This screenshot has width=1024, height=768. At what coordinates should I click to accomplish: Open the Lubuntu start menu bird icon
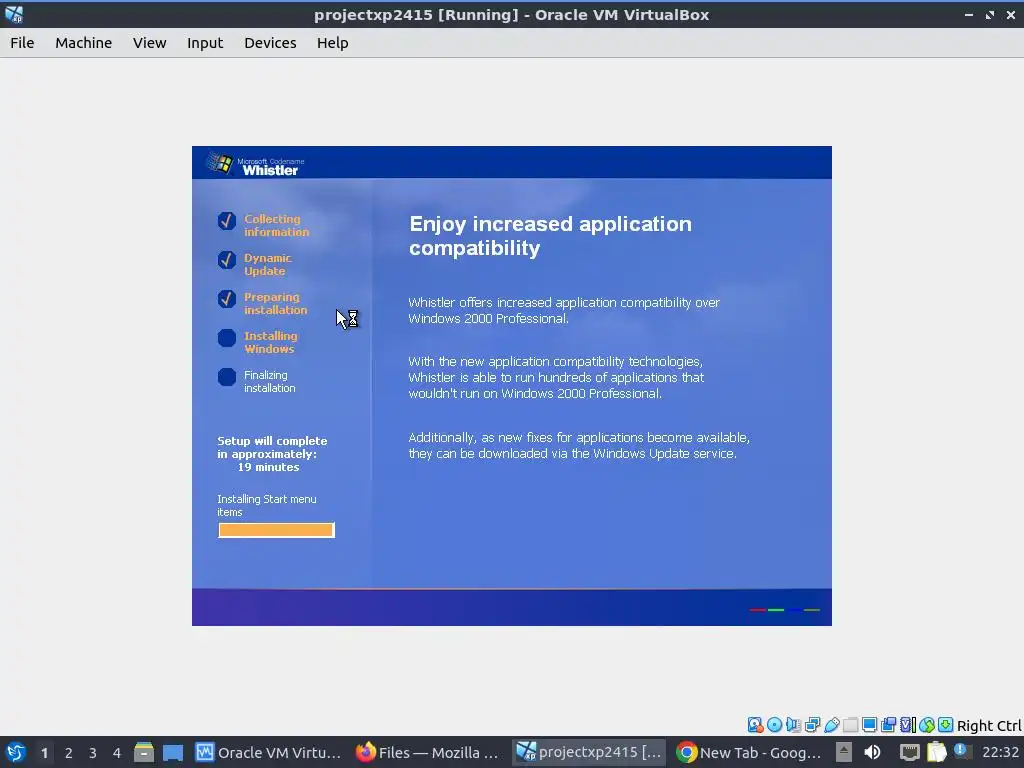(x=16, y=752)
